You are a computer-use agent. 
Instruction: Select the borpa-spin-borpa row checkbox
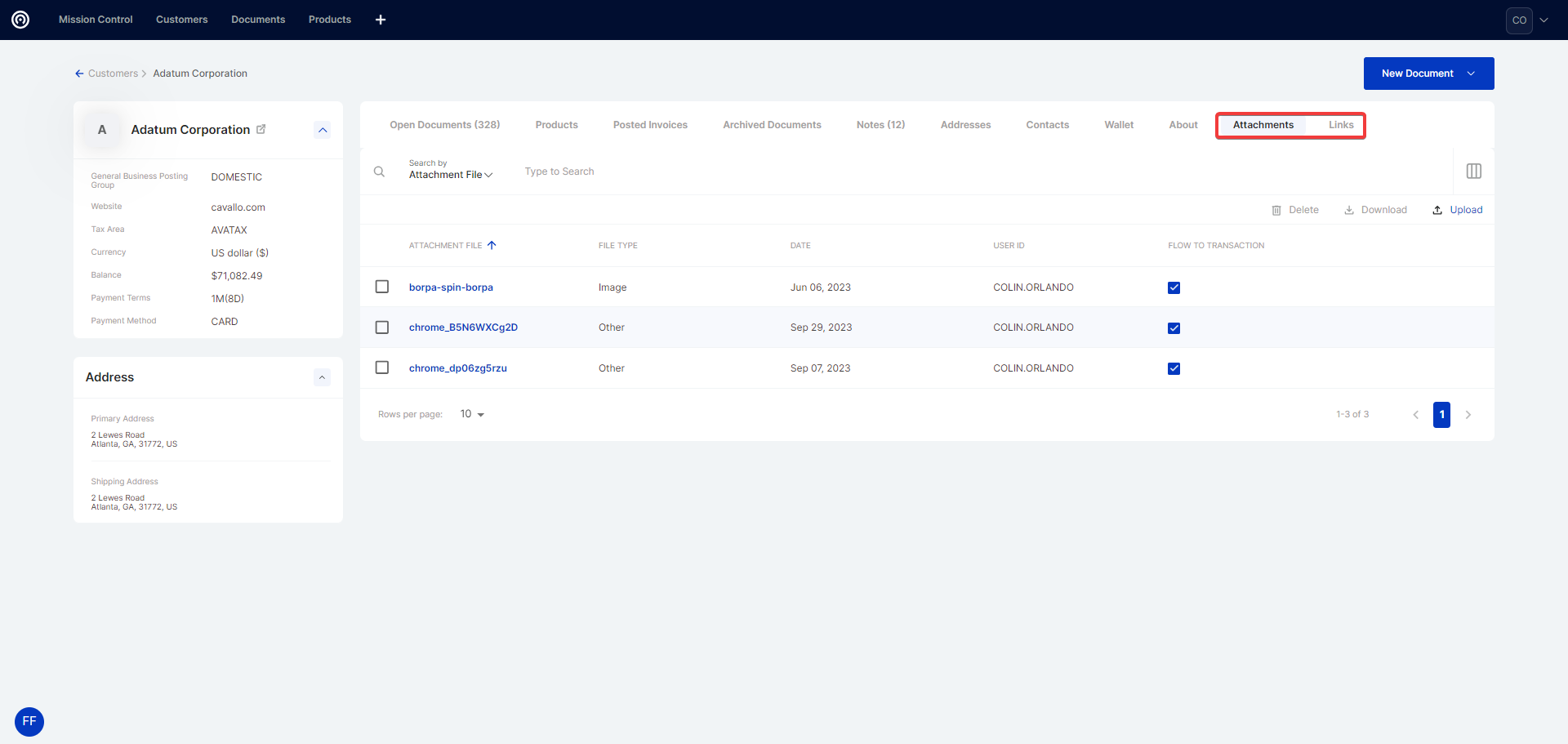[x=381, y=287]
